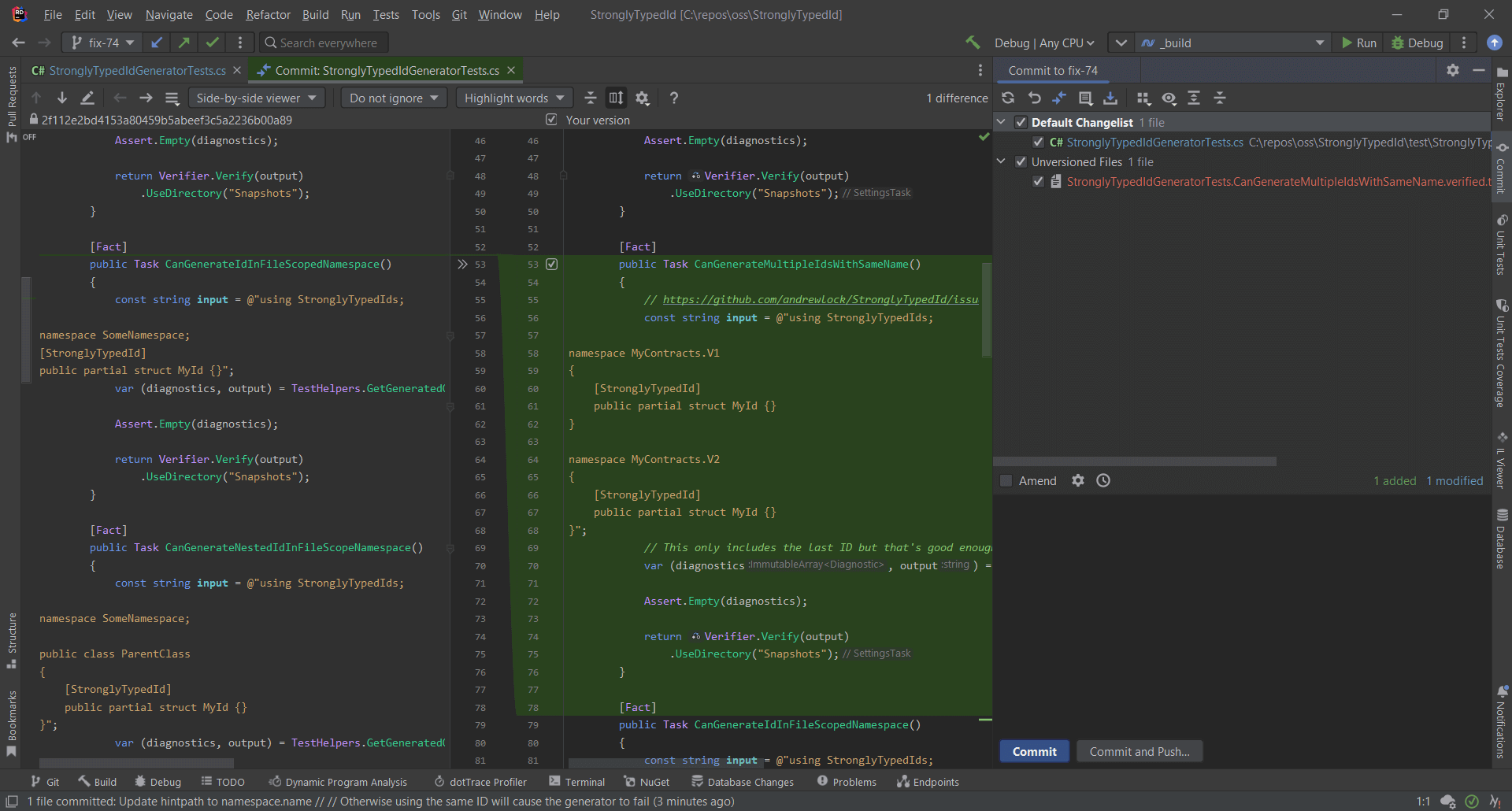1512x811 pixels.
Task: Toggle Unversioned Files checkbox
Action: pos(1021,161)
